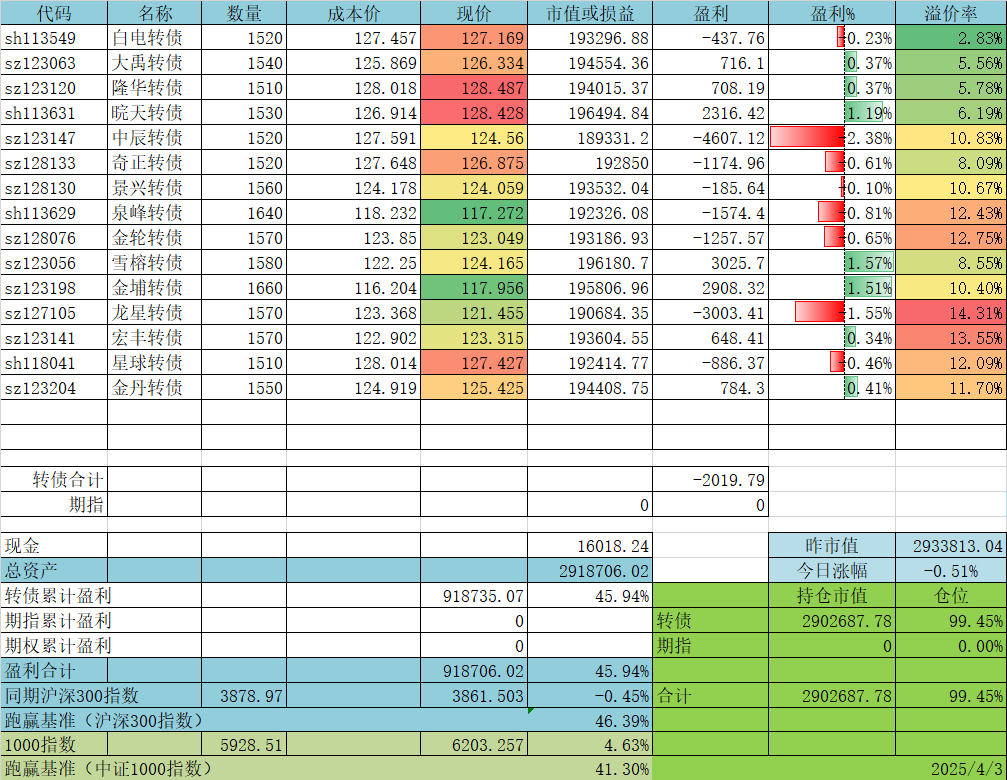Select the 总资产 label cell
The height and width of the screenshot is (780, 1007).
coord(54,571)
